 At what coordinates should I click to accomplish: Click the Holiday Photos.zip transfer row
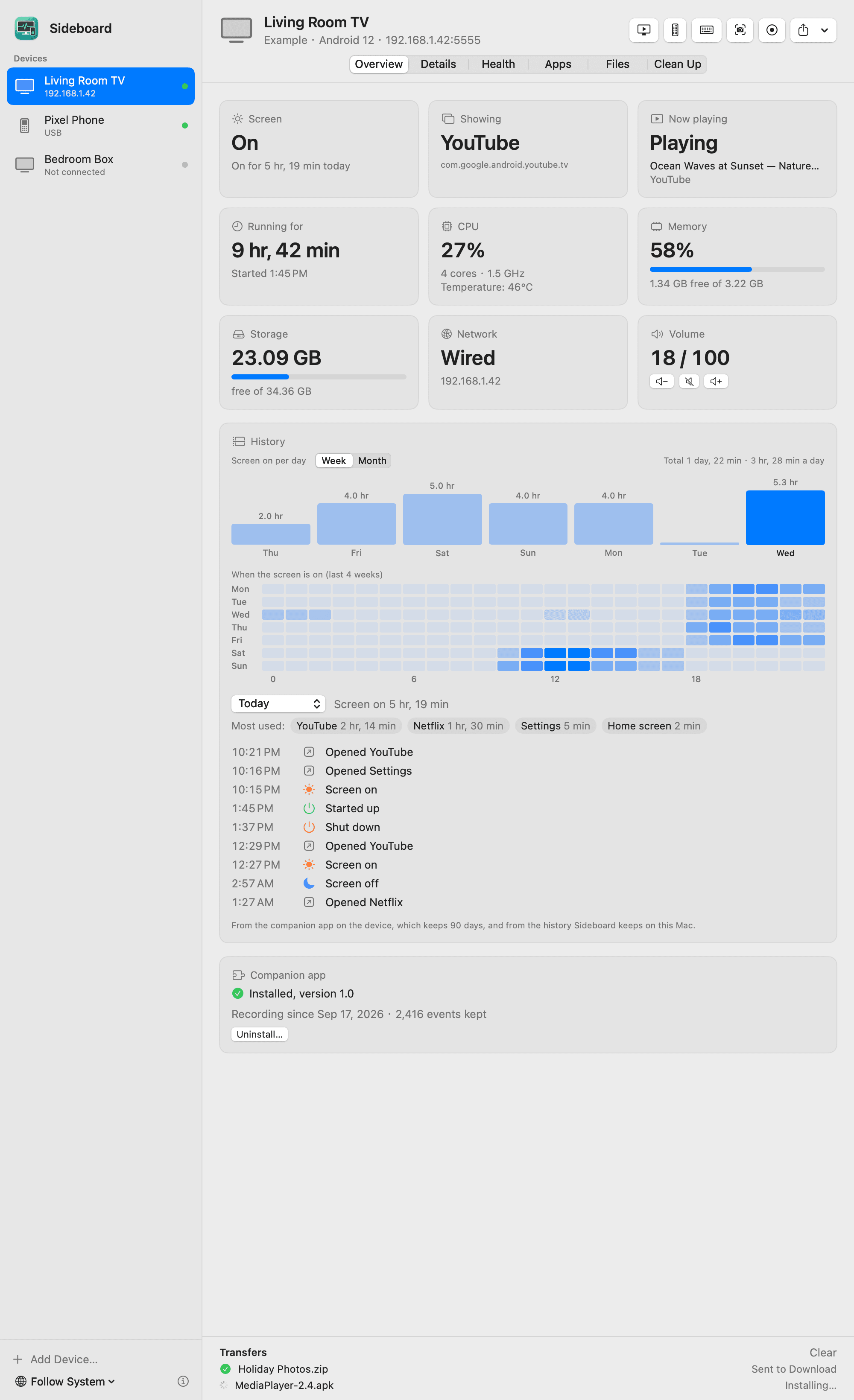pos(528,1369)
